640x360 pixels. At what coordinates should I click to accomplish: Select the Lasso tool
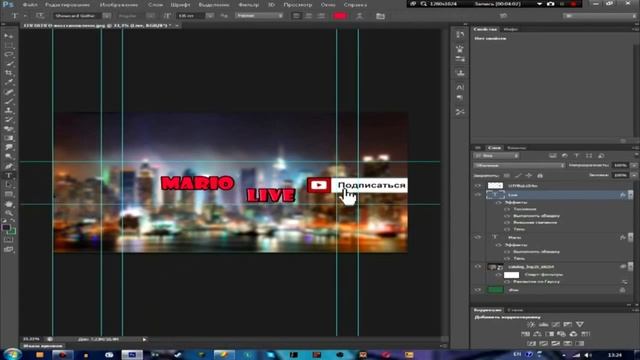8,54
